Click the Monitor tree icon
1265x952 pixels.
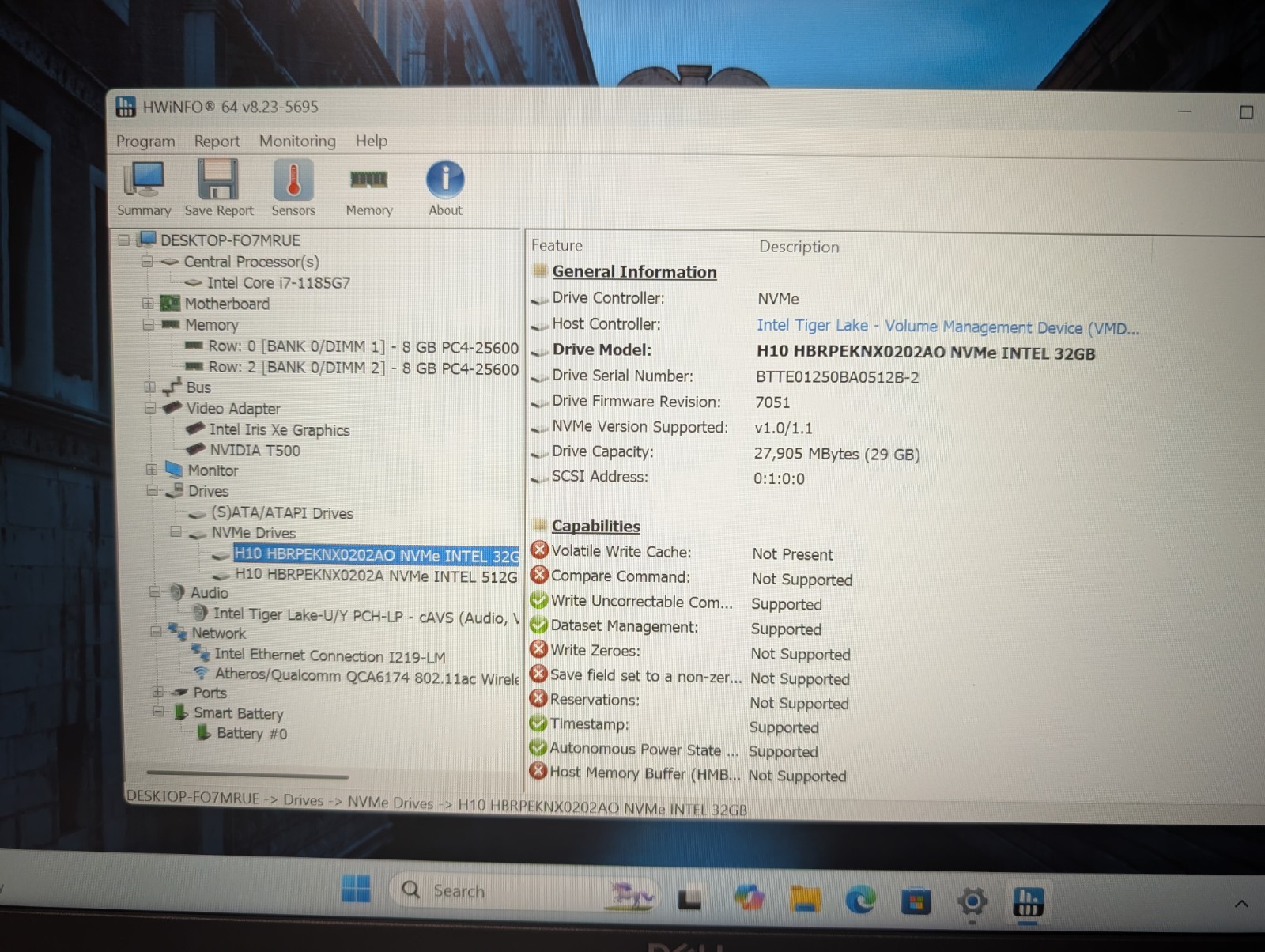click(x=174, y=470)
